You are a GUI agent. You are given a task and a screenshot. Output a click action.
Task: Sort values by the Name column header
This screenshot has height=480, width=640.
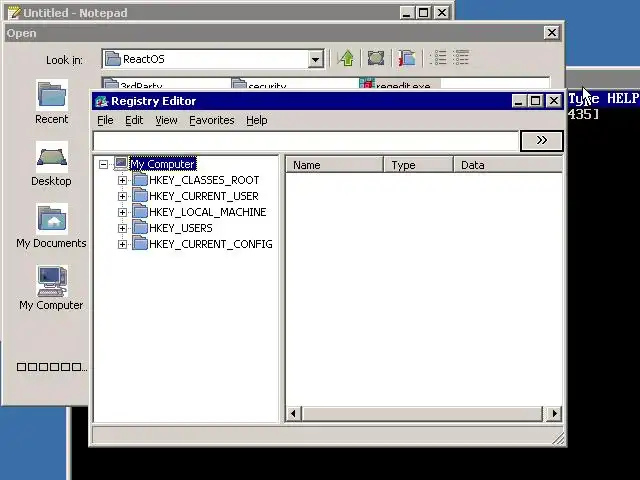point(334,165)
